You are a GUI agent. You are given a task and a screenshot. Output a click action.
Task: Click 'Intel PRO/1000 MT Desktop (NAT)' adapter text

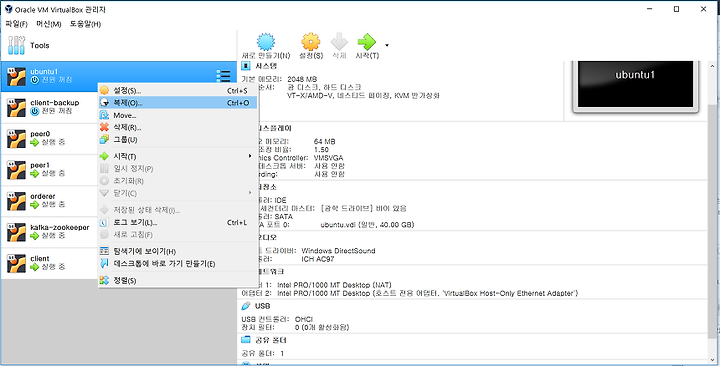pyautogui.click(x=335, y=285)
